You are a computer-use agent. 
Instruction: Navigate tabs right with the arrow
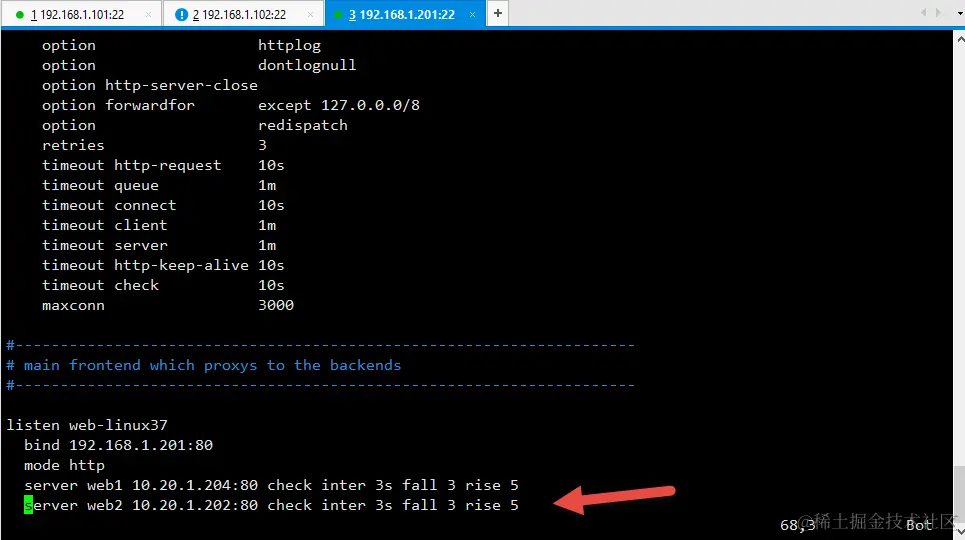938,13
